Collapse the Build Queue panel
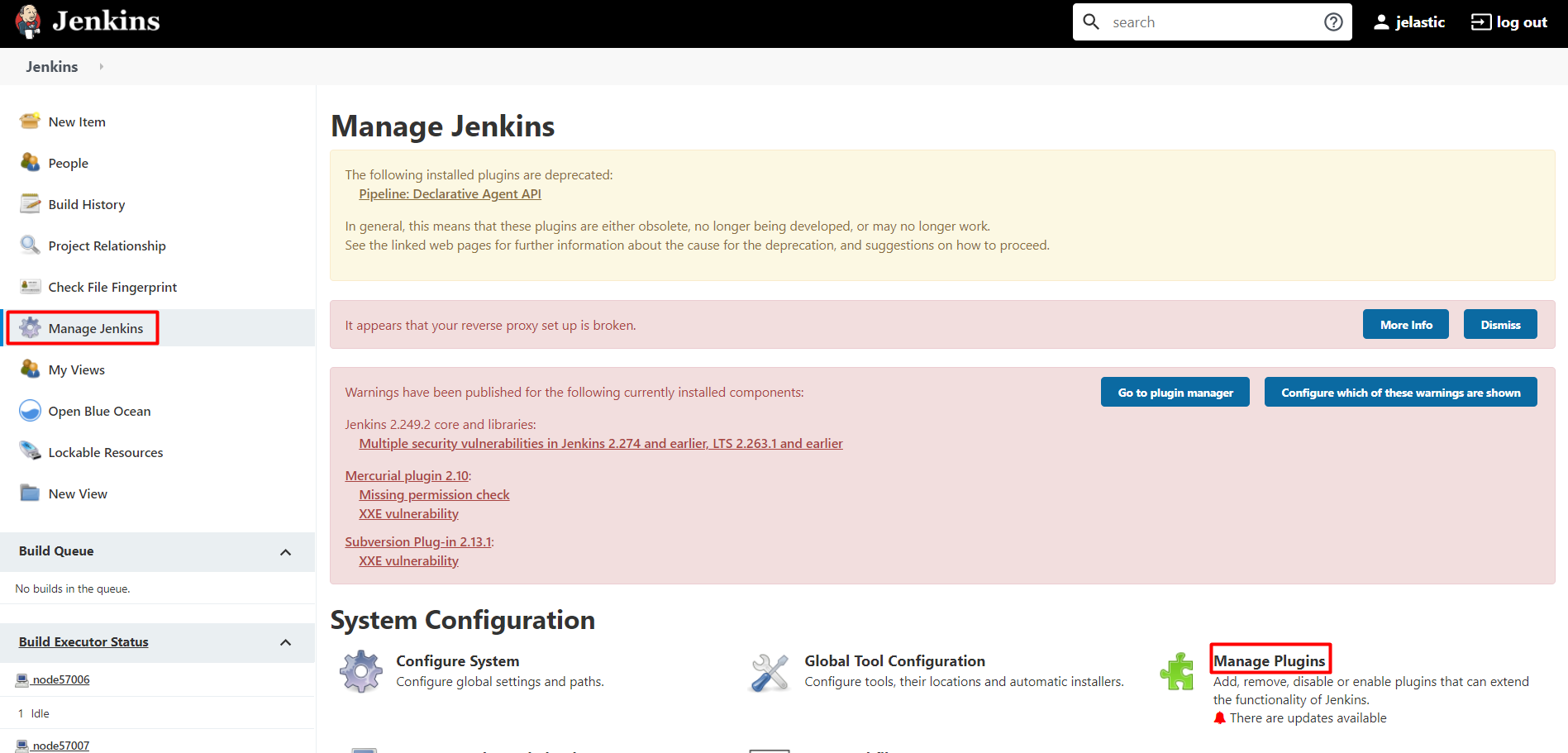This screenshot has height=753, width=1568. 285,551
